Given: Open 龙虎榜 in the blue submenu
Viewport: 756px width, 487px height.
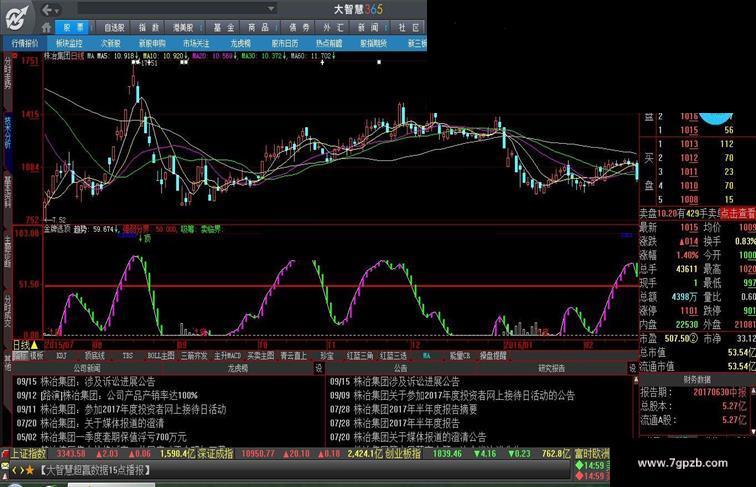Looking at the screenshot, I should [x=240, y=43].
